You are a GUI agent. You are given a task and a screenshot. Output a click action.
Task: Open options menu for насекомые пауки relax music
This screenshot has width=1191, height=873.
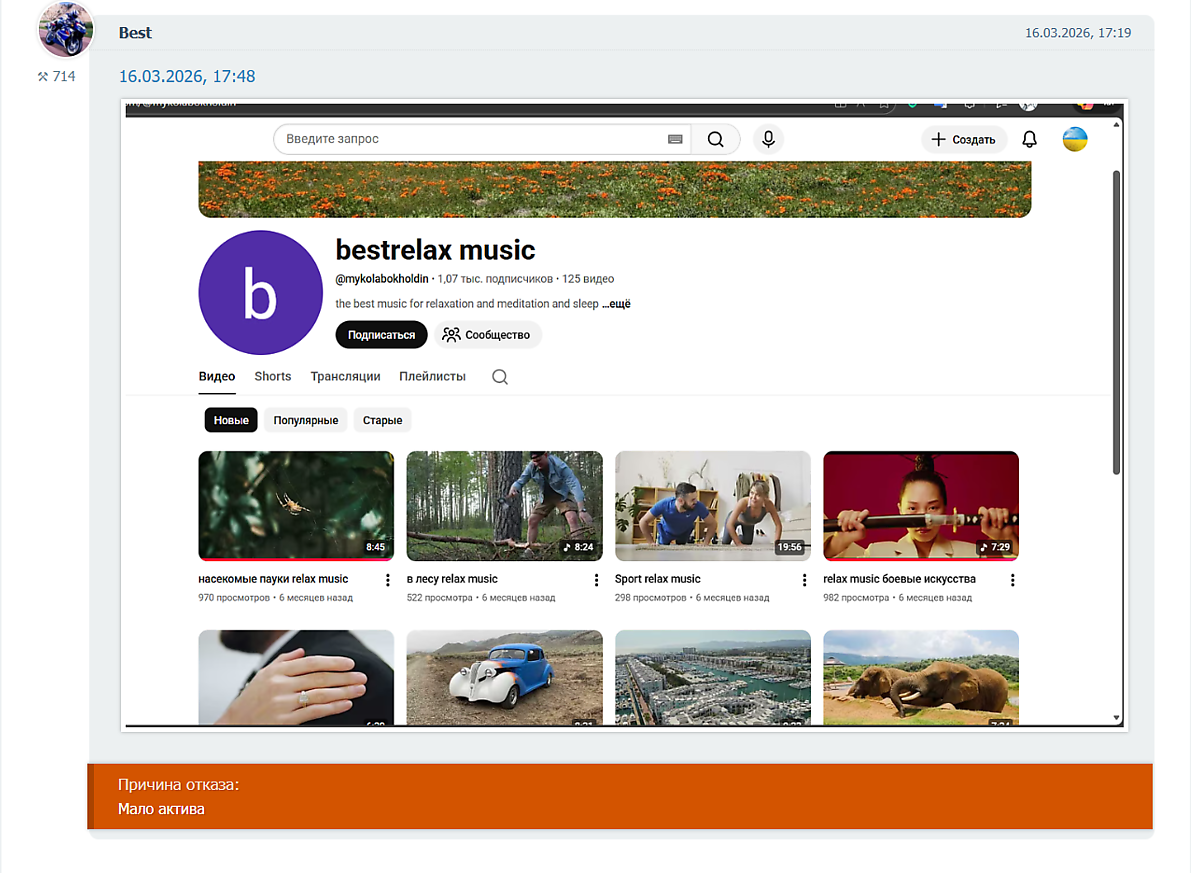tap(388, 580)
